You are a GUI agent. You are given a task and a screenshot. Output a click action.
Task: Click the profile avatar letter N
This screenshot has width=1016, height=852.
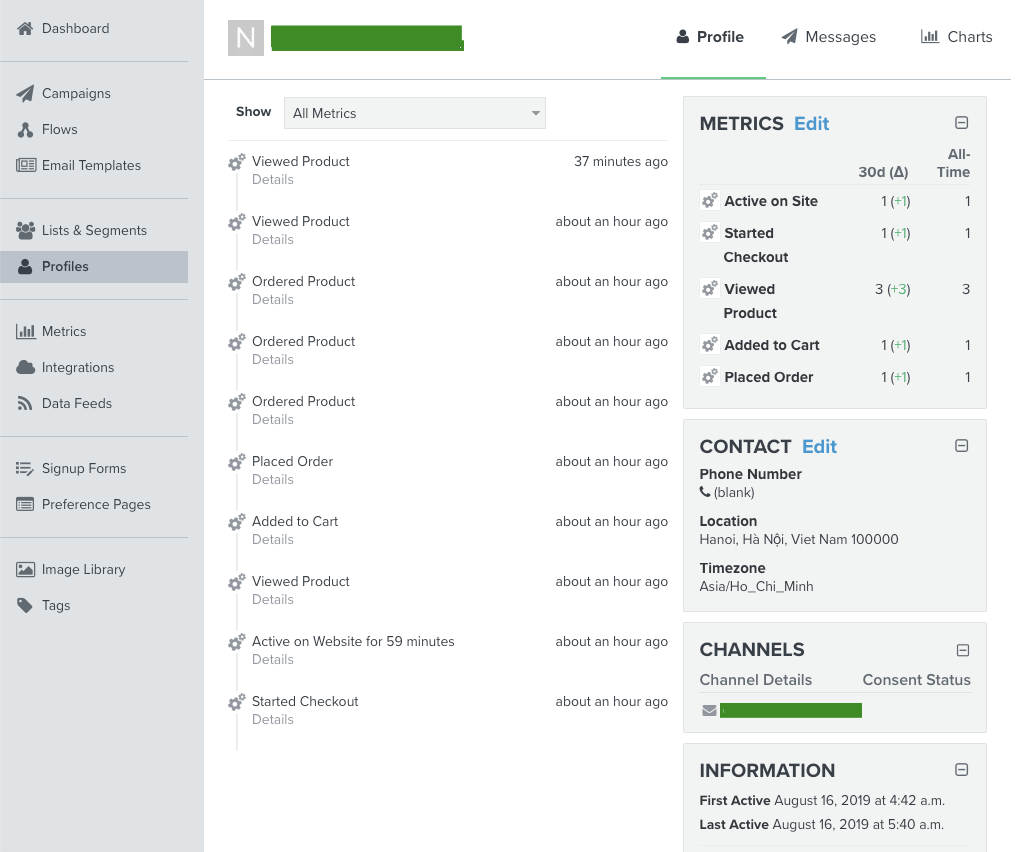[246, 38]
